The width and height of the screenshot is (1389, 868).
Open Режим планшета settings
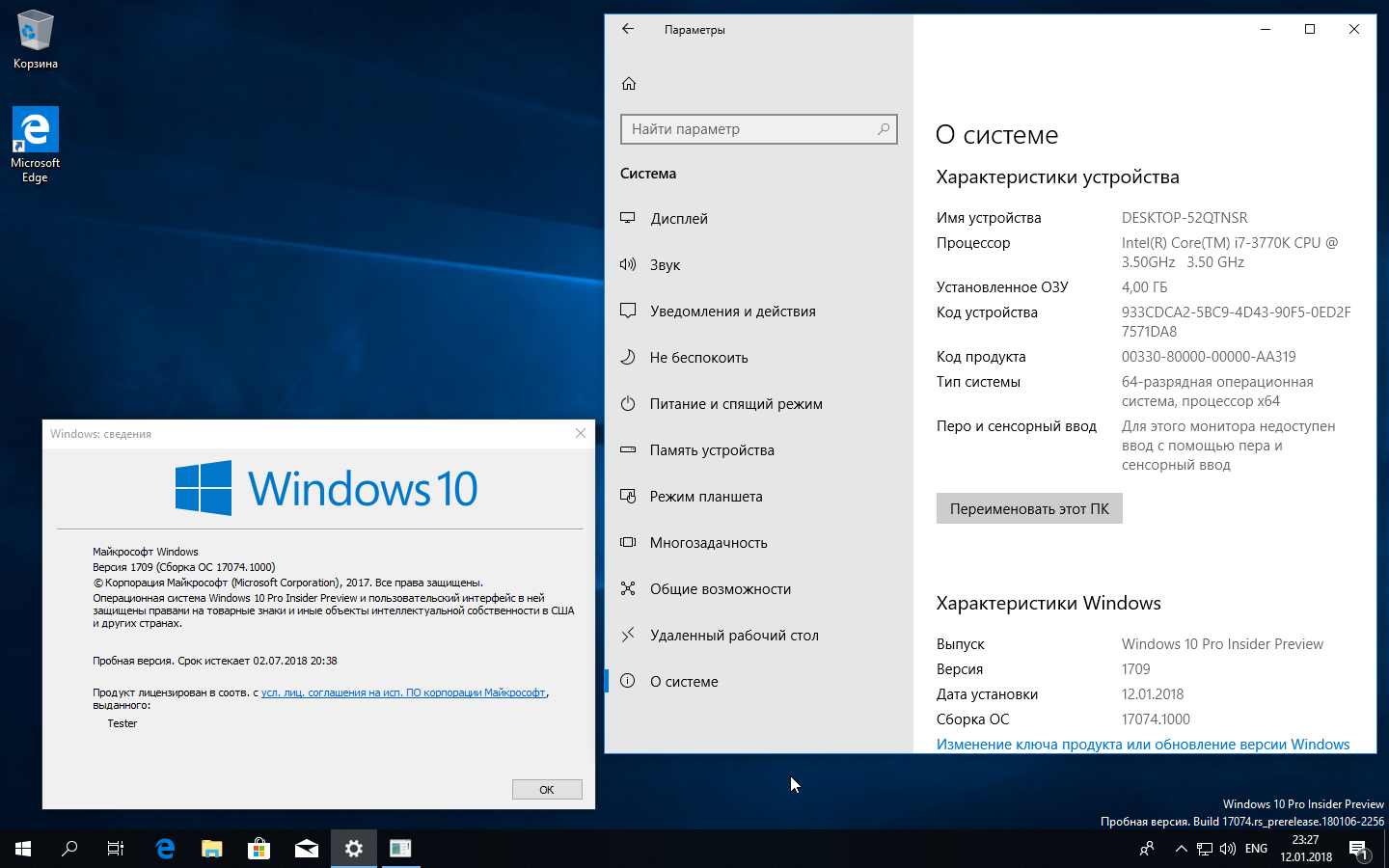click(705, 497)
